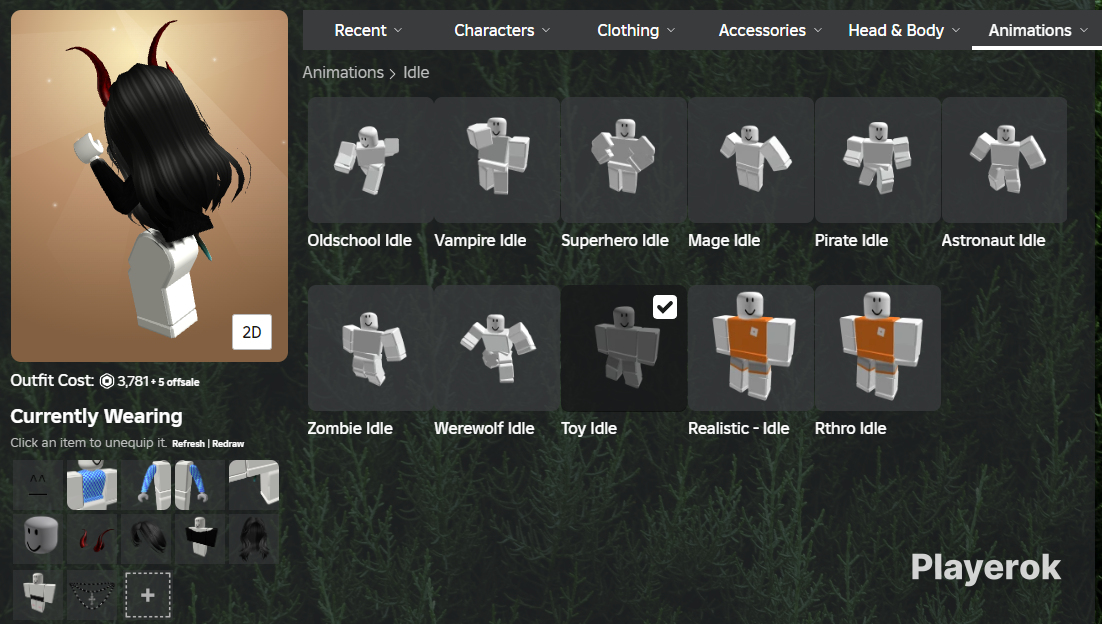Click the Realistic - Idle orange avatar thumbnail

(x=751, y=348)
